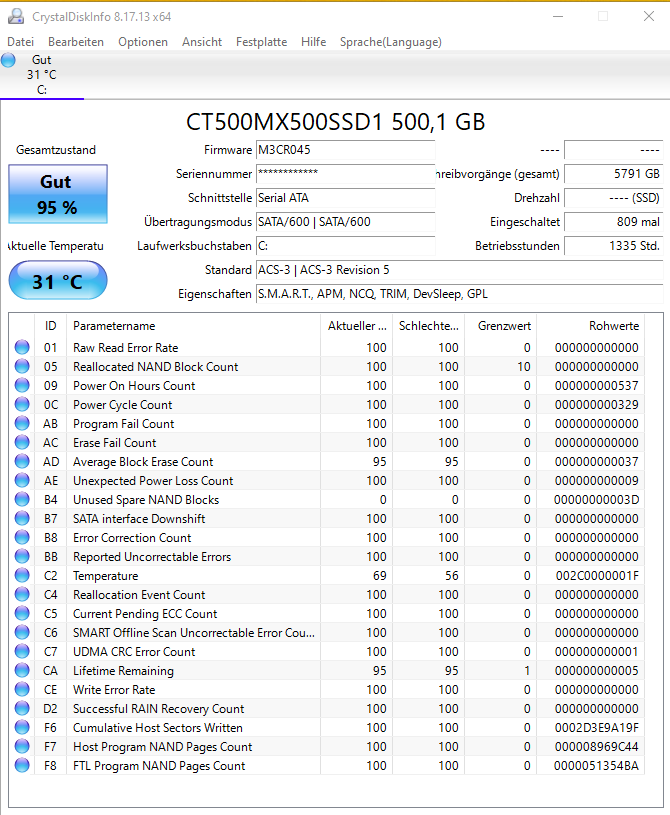The width and height of the screenshot is (670, 815).
Task: Click status orb for Temperature row
Action: coord(22,575)
